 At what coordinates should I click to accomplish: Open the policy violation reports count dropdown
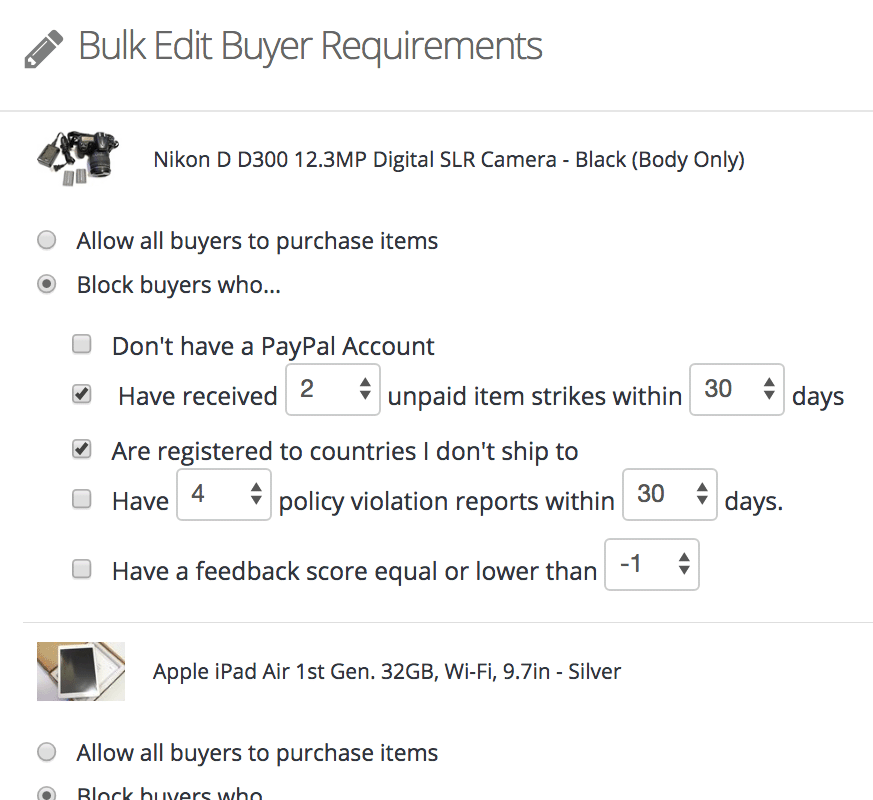(224, 495)
